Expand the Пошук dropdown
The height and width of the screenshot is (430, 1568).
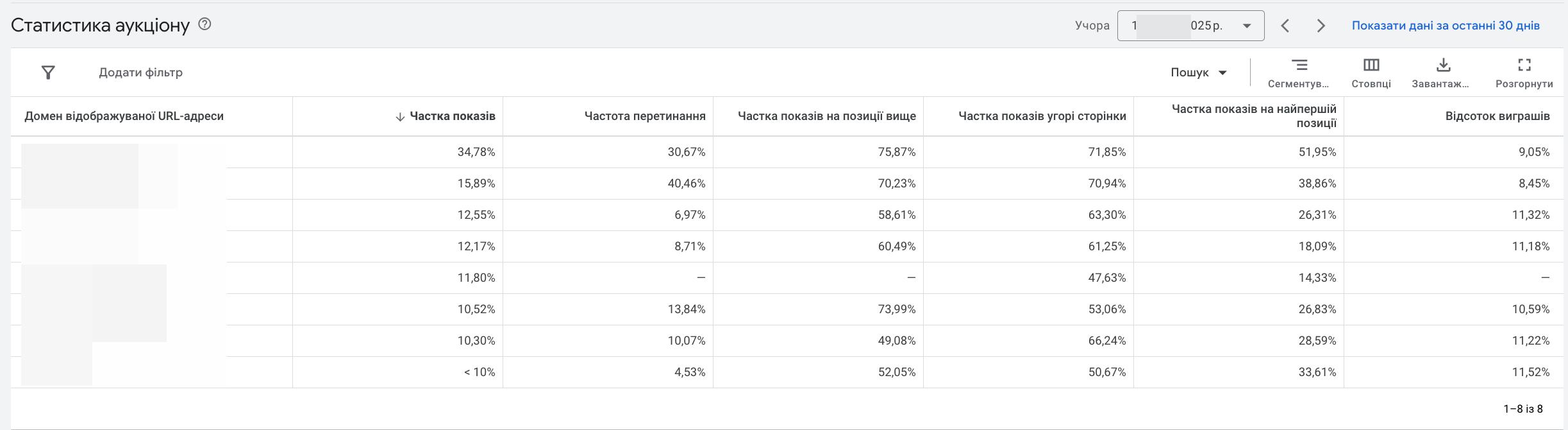1198,73
